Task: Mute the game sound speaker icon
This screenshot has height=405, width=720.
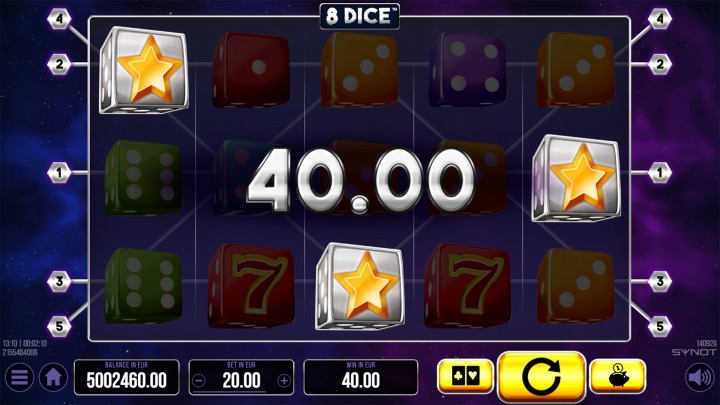Action: pyautogui.click(x=700, y=377)
